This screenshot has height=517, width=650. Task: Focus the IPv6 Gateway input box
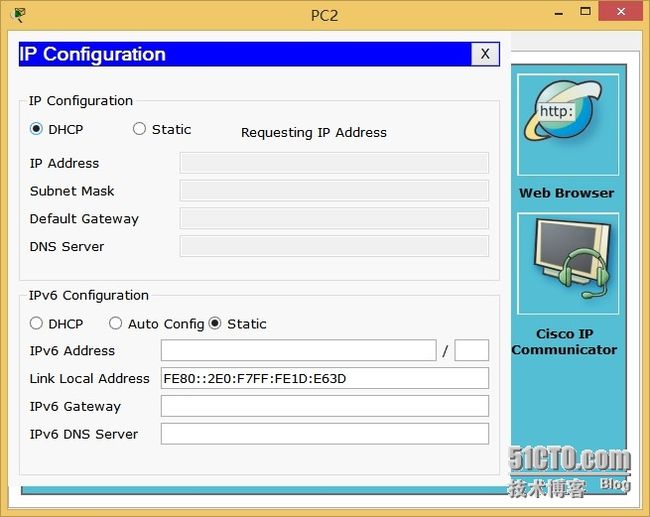(325, 406)
